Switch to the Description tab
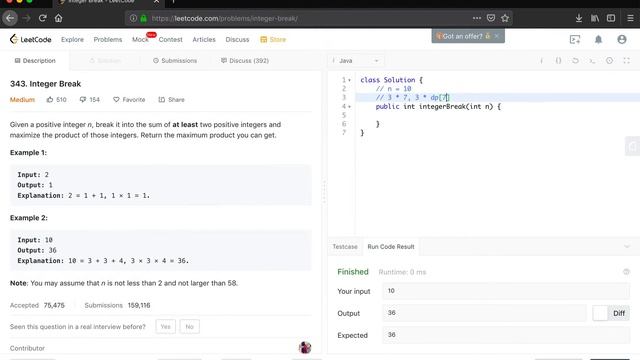 point(35,60)
